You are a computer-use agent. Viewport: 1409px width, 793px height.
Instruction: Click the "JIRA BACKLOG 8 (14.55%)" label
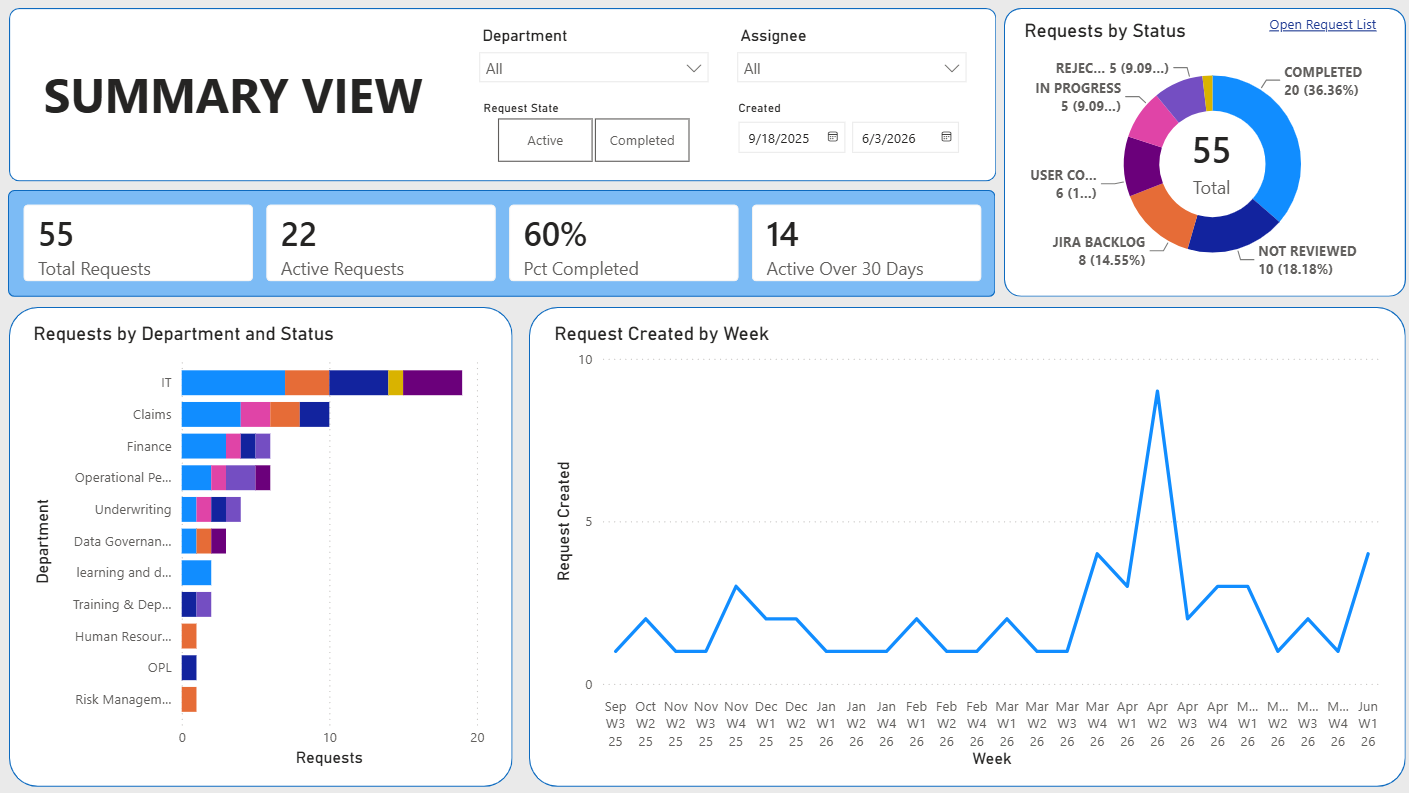1099,251
